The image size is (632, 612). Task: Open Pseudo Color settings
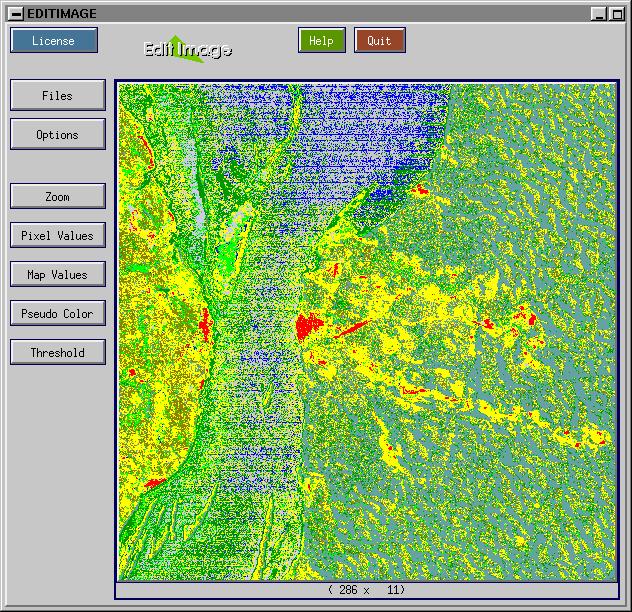tap(58, 313)
